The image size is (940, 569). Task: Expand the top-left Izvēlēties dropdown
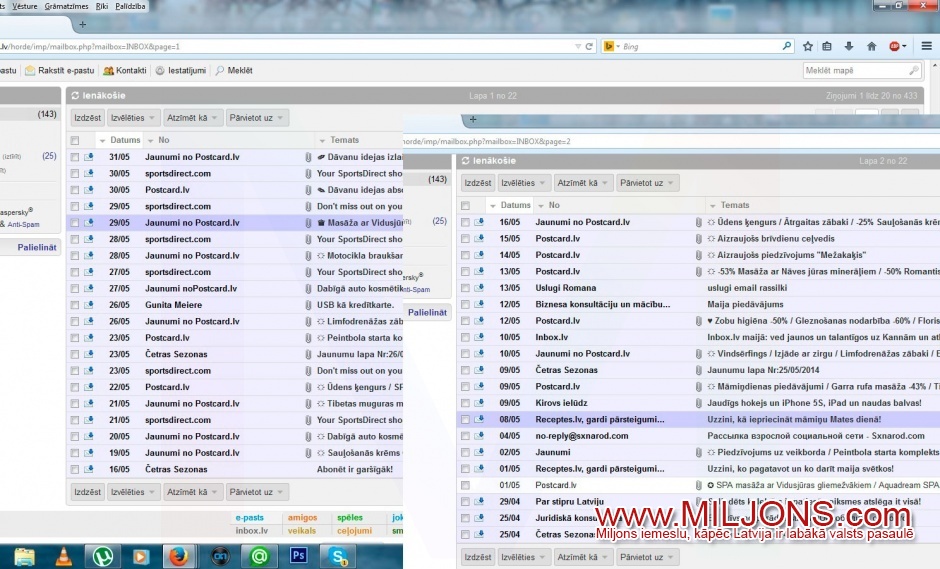[x=134, y=118]
